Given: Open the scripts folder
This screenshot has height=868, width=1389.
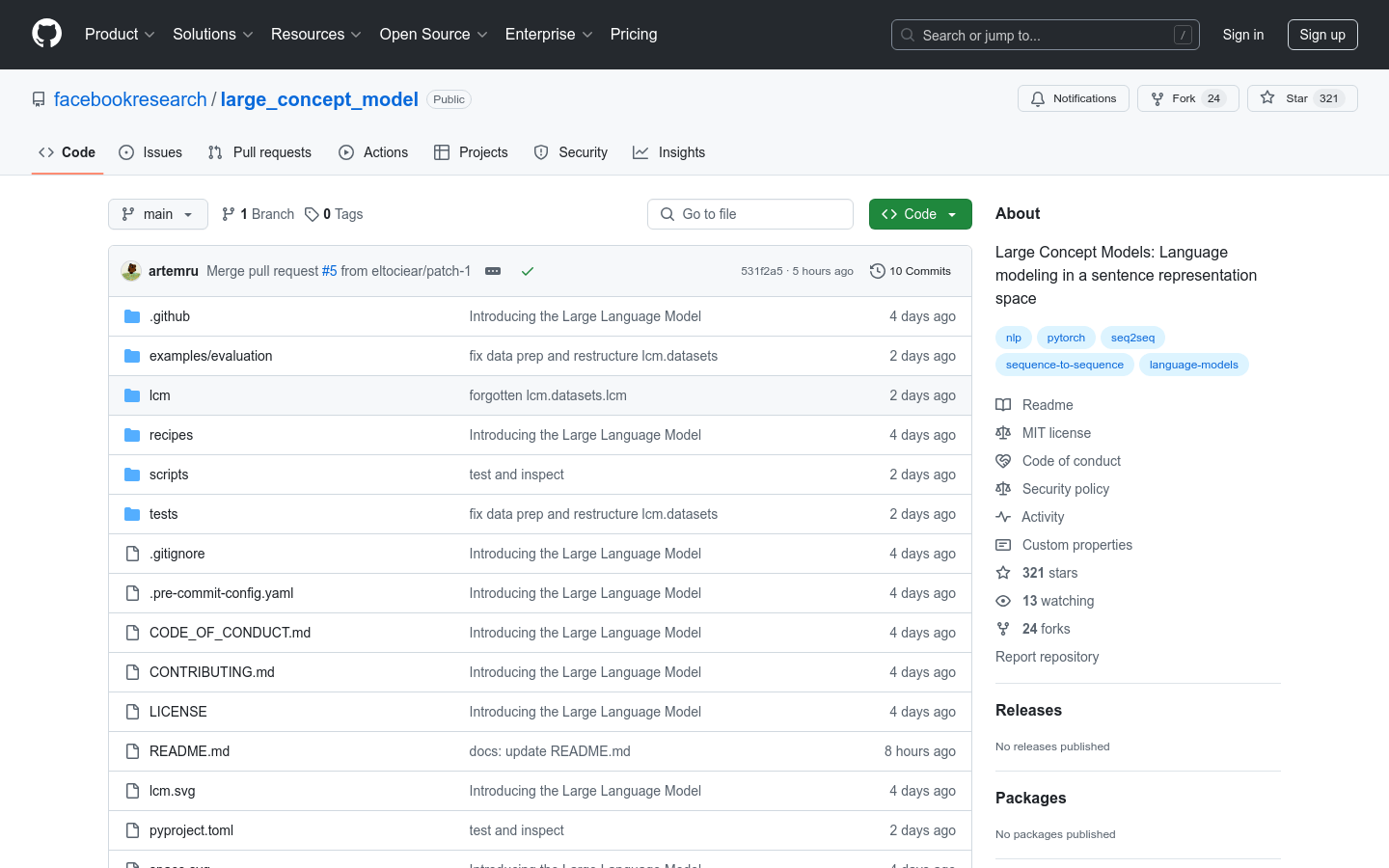Looking at the screenshot, I should point(169,475).
